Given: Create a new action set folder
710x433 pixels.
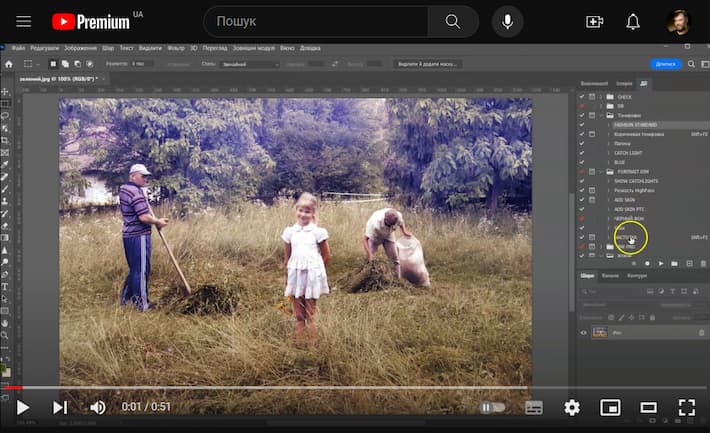Looking at the screenshot, I should tap(675, 264).
